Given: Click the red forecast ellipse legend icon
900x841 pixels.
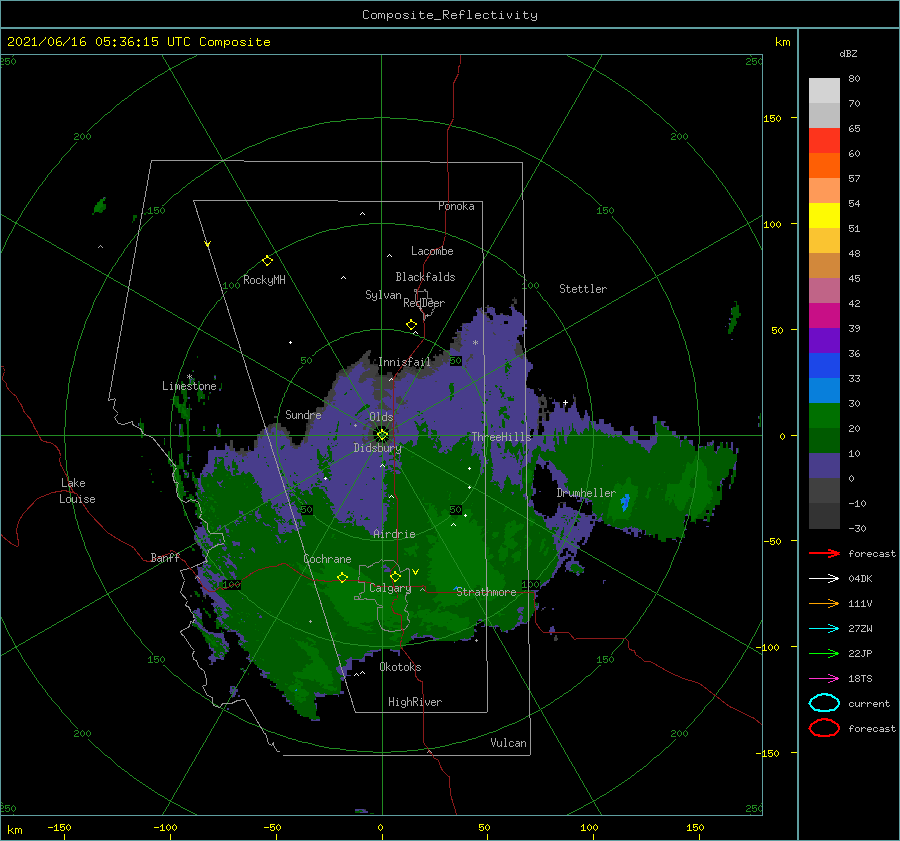Looking at the screenshot, I should point(824,728).
